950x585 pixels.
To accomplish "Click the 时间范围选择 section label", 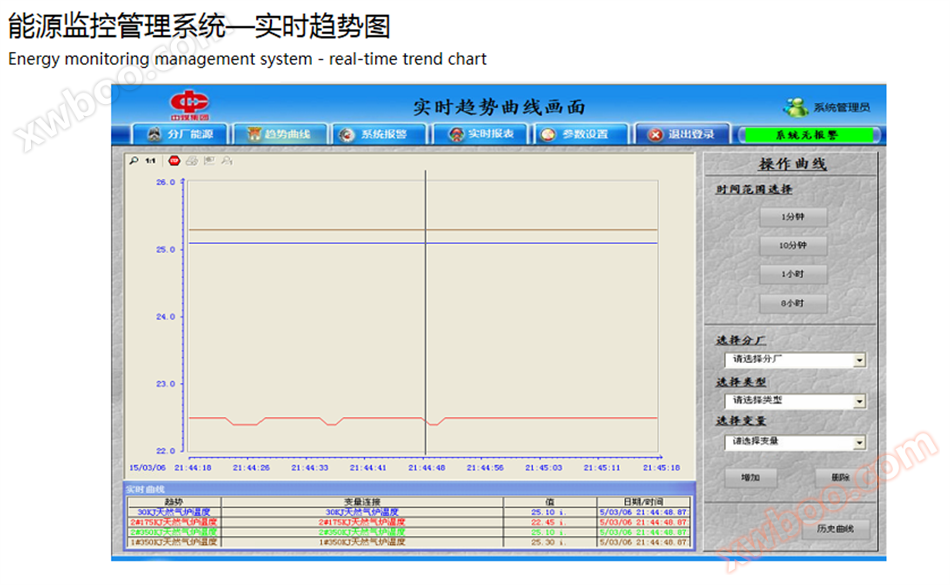I will pyautogui.click(x=754, y=190).
